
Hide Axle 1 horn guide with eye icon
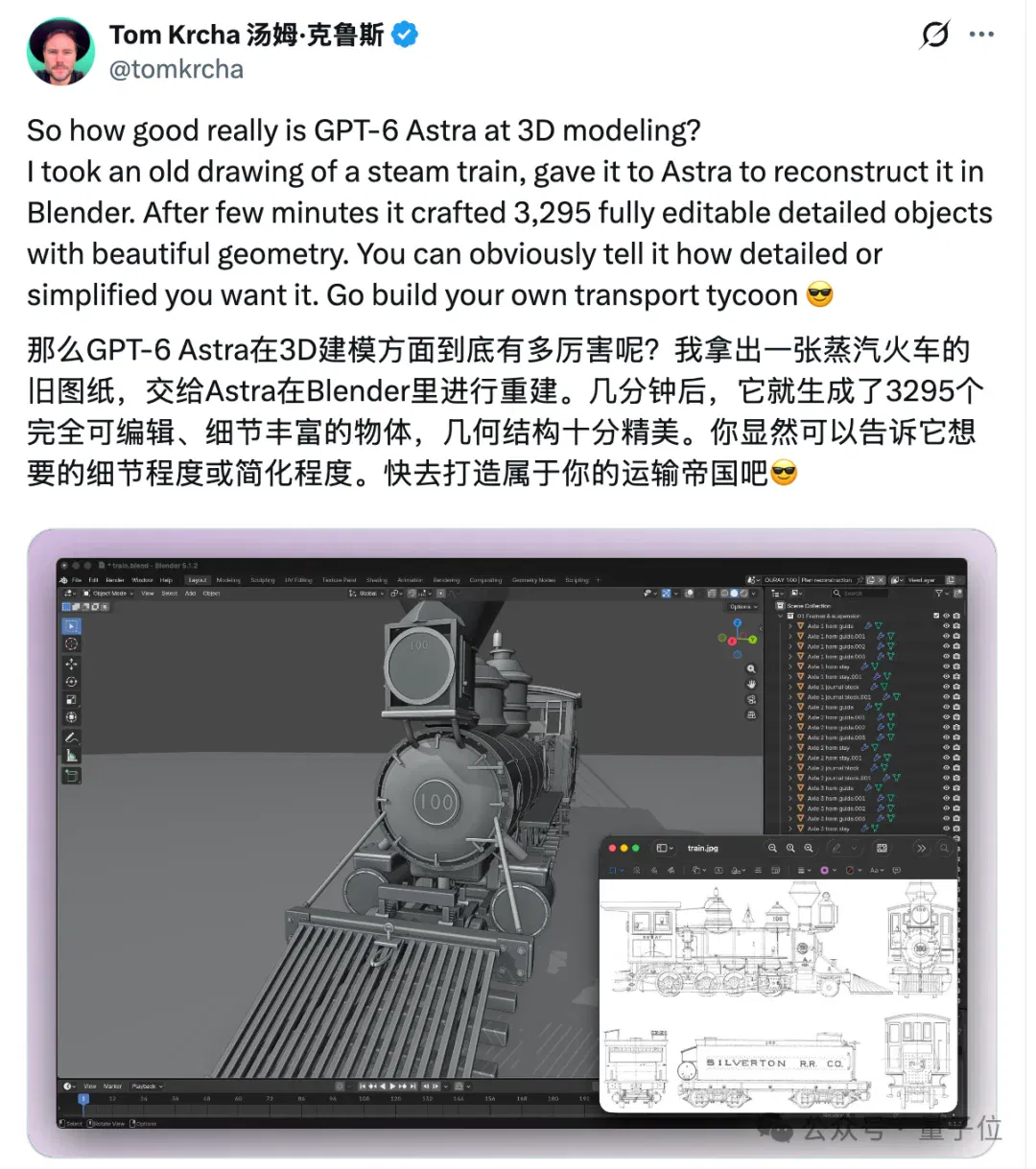[x=946, y=625]
